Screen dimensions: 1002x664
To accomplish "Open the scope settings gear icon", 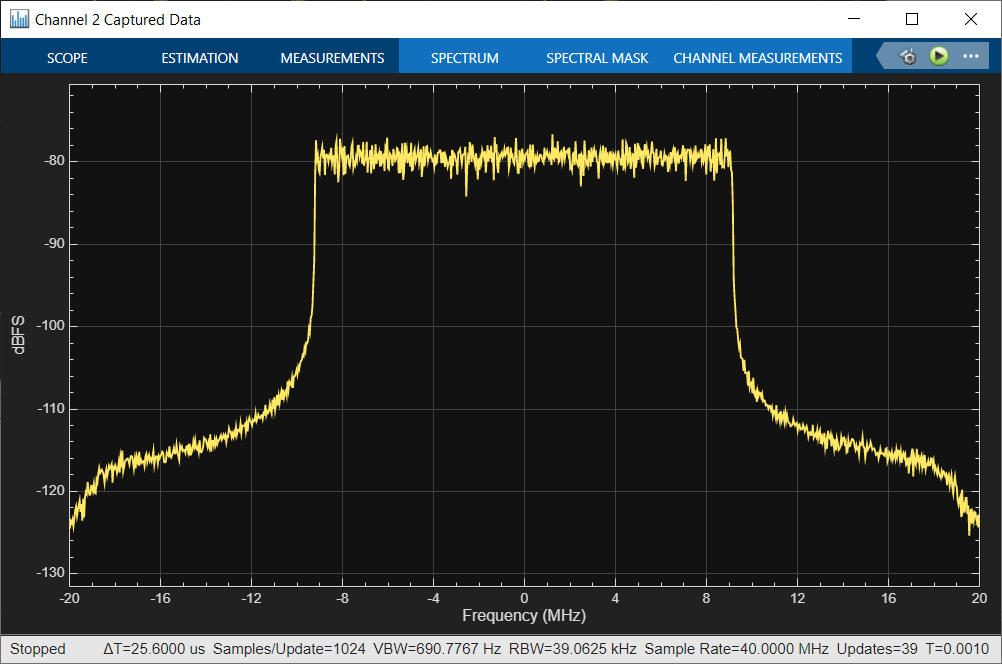I will (x=907, y=57).
